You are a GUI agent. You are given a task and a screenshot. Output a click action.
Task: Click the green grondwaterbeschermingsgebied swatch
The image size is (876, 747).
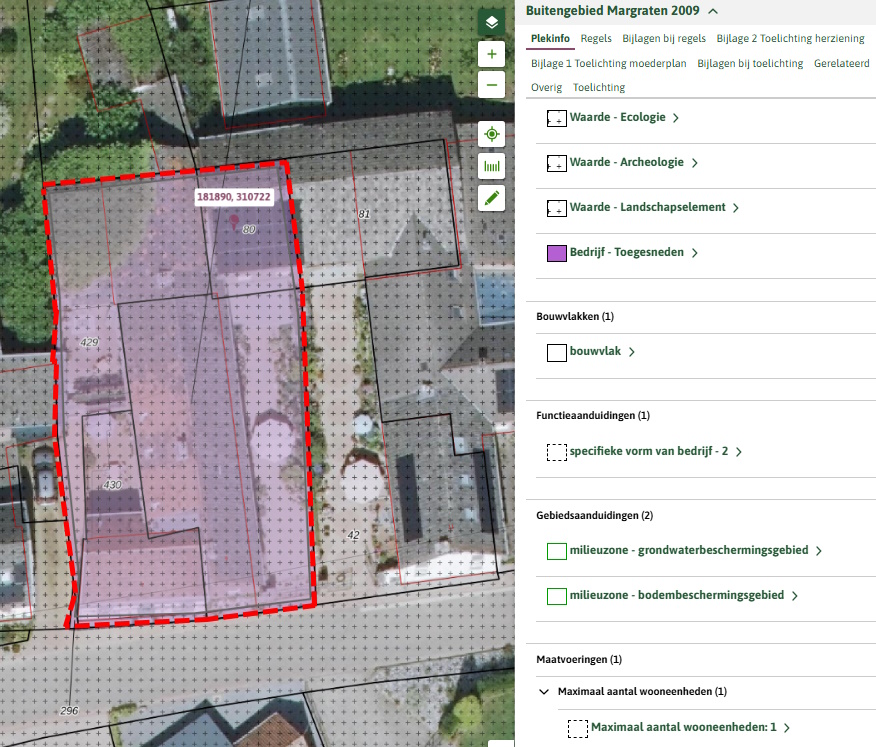[x=556, y=551]
